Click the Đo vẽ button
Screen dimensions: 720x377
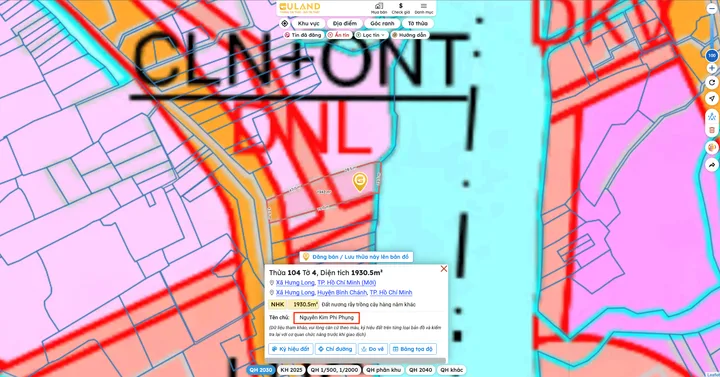373,349
